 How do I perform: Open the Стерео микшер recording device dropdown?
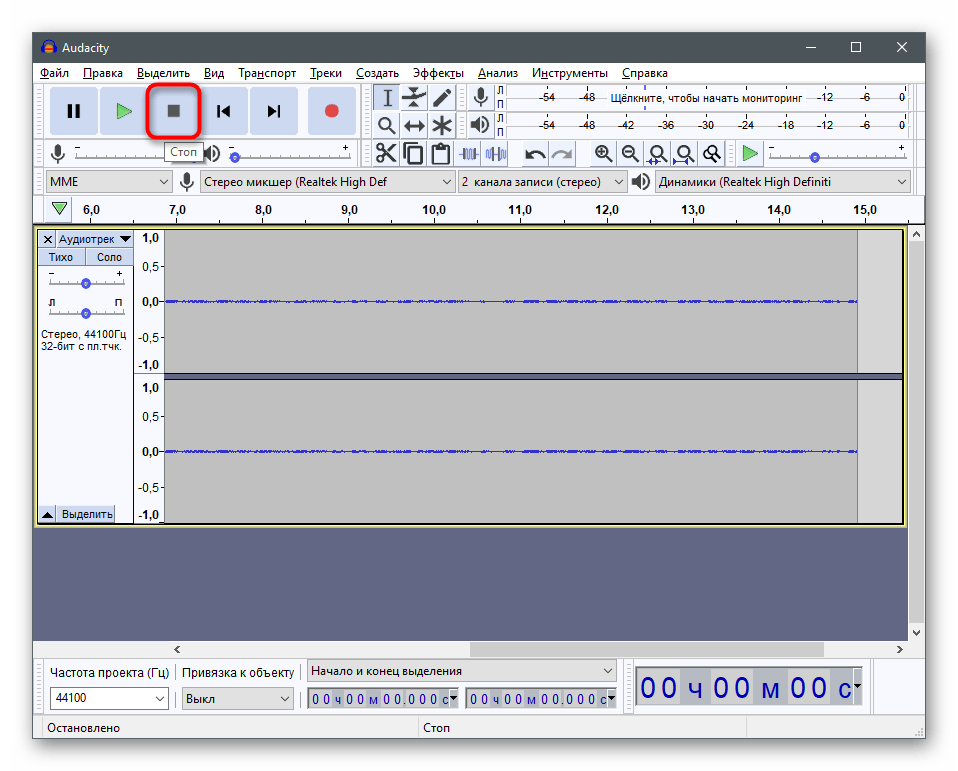pyautogui.click(x=327, y=182)
